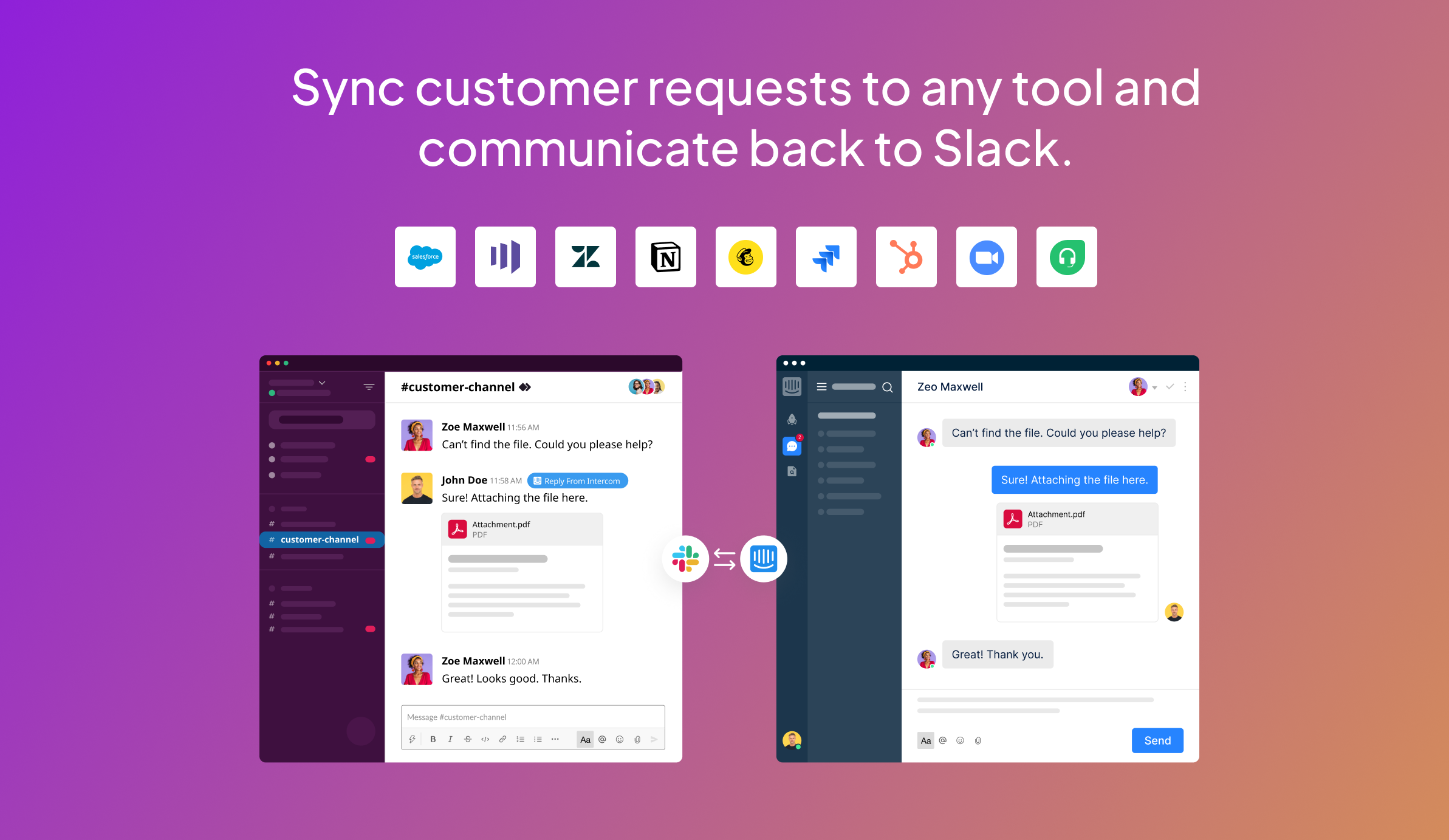Open the Notion integration tile
The image size is (1449, 840).
(666, 257)
